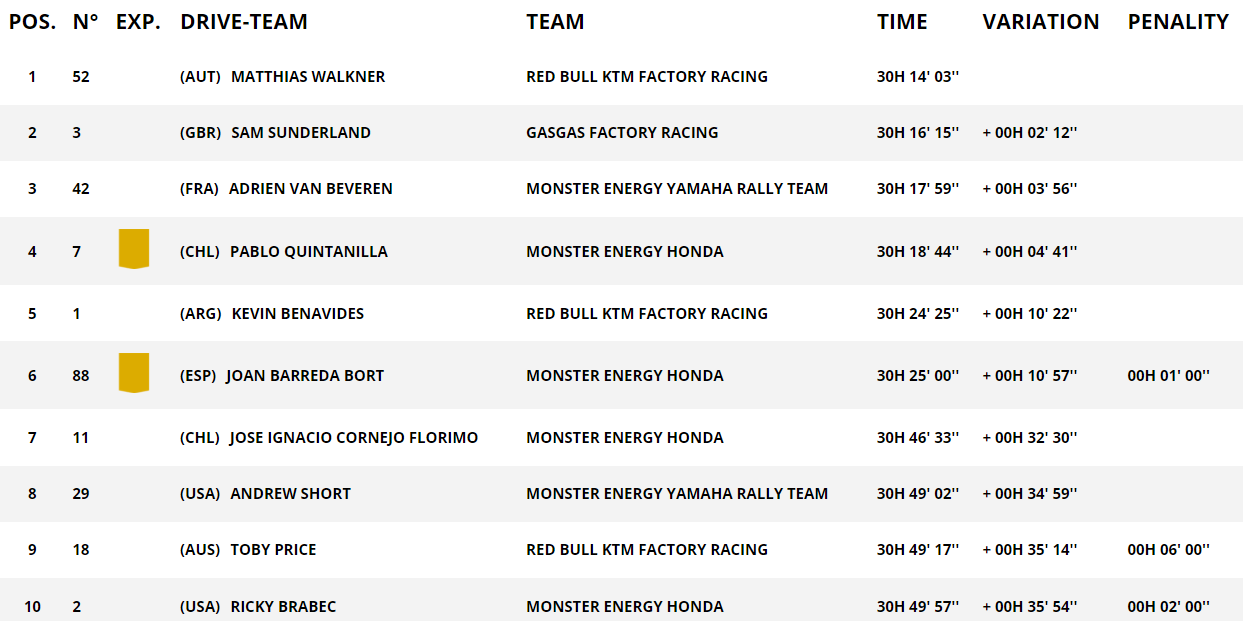This screenshot has width=1243, height=621.
Task: Click yellow badge beside Pablo Quintanilla
Action: [x=133, y=249]
